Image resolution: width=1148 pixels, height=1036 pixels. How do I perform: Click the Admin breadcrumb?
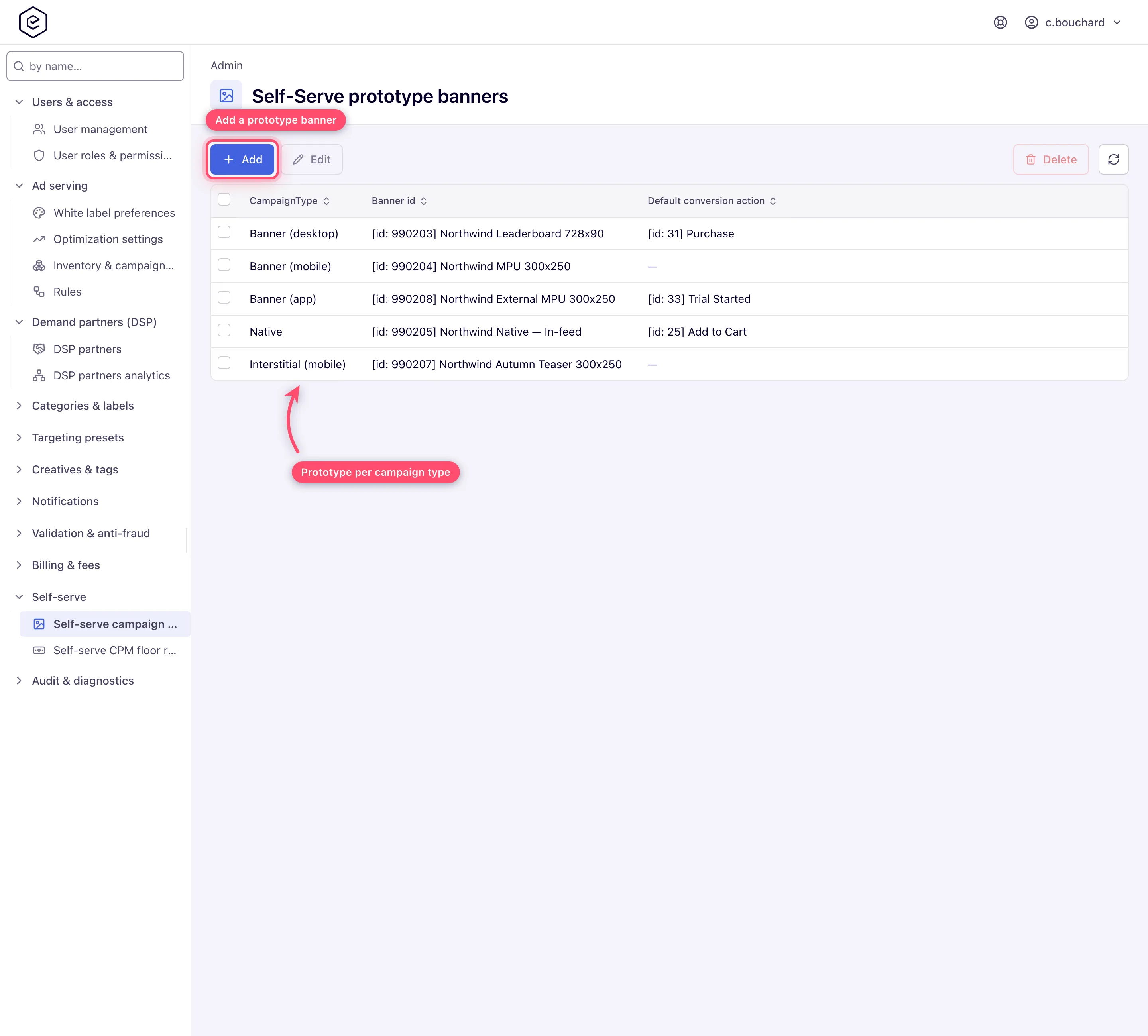coord(227,65)
